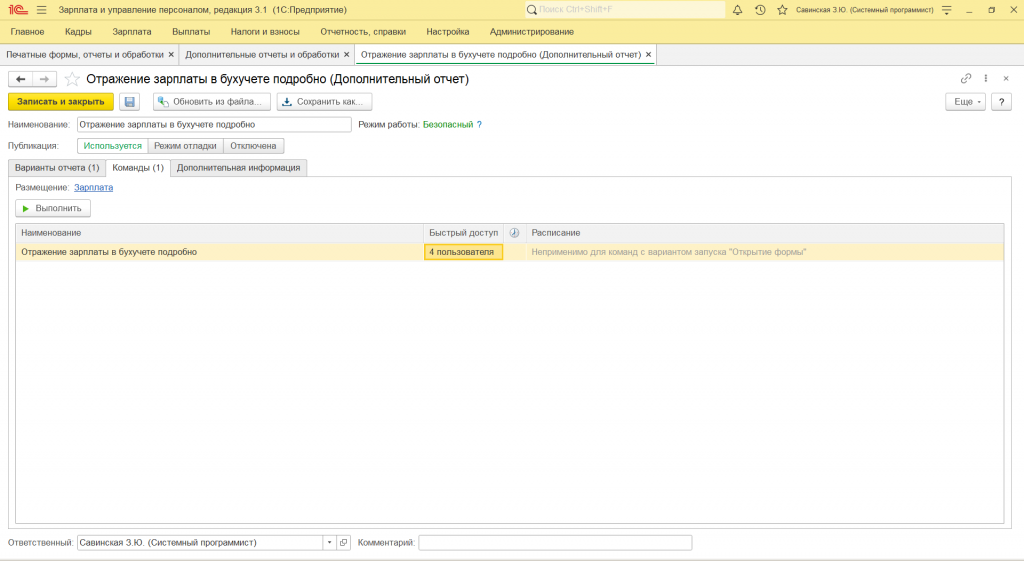
Task: Click the Ответственный field with Савинская З.Ю.
Action: click(200, 543)
